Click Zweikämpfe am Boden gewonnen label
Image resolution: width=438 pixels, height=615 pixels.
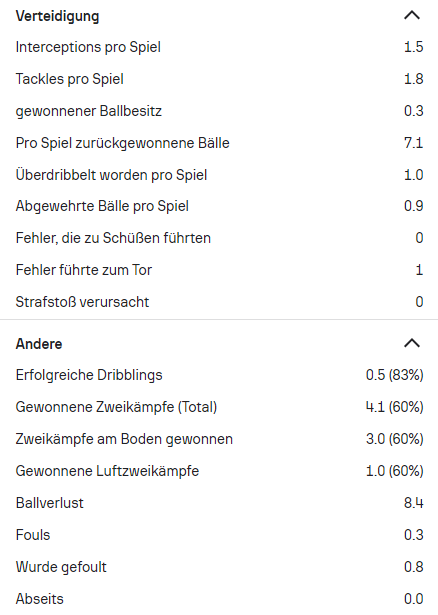pyautogui.click(x=124, y=439)
